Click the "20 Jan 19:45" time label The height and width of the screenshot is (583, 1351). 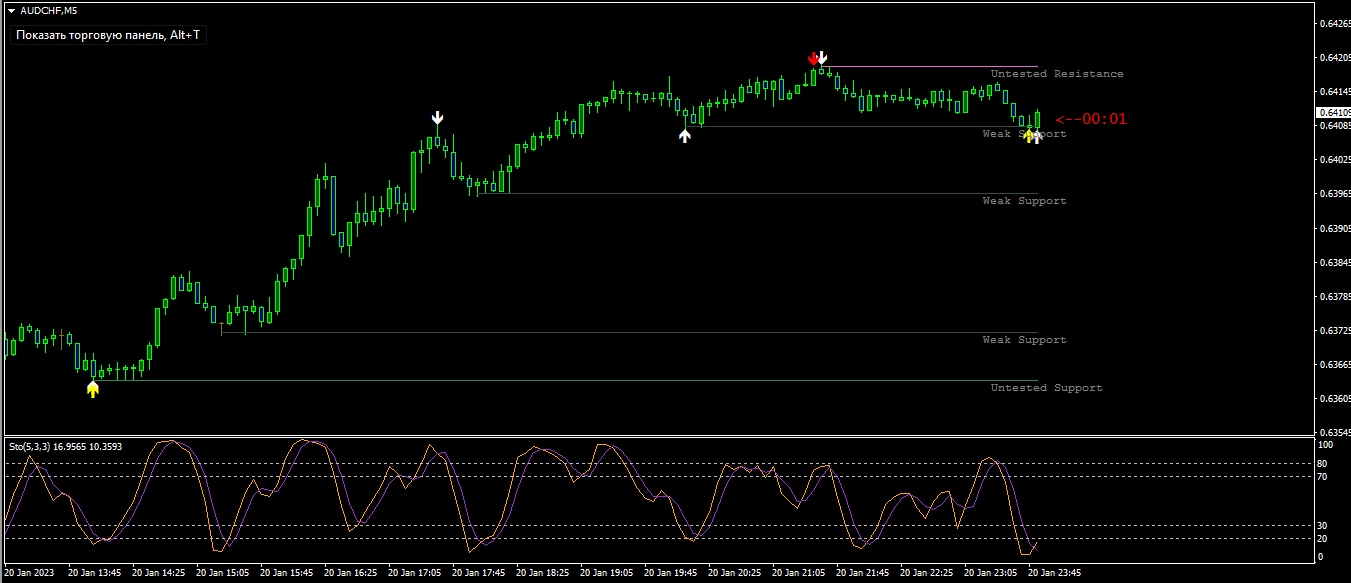click(x=671, y=573)
